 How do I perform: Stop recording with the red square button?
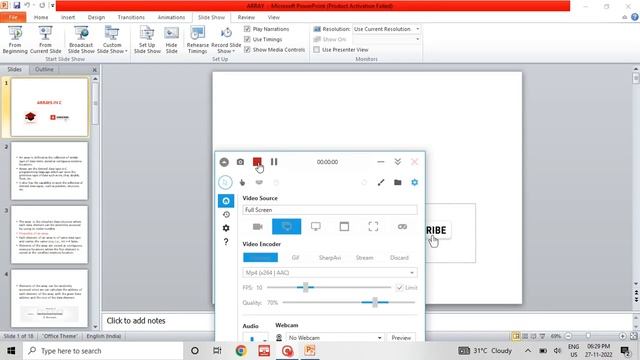click(x=257, y=162)
